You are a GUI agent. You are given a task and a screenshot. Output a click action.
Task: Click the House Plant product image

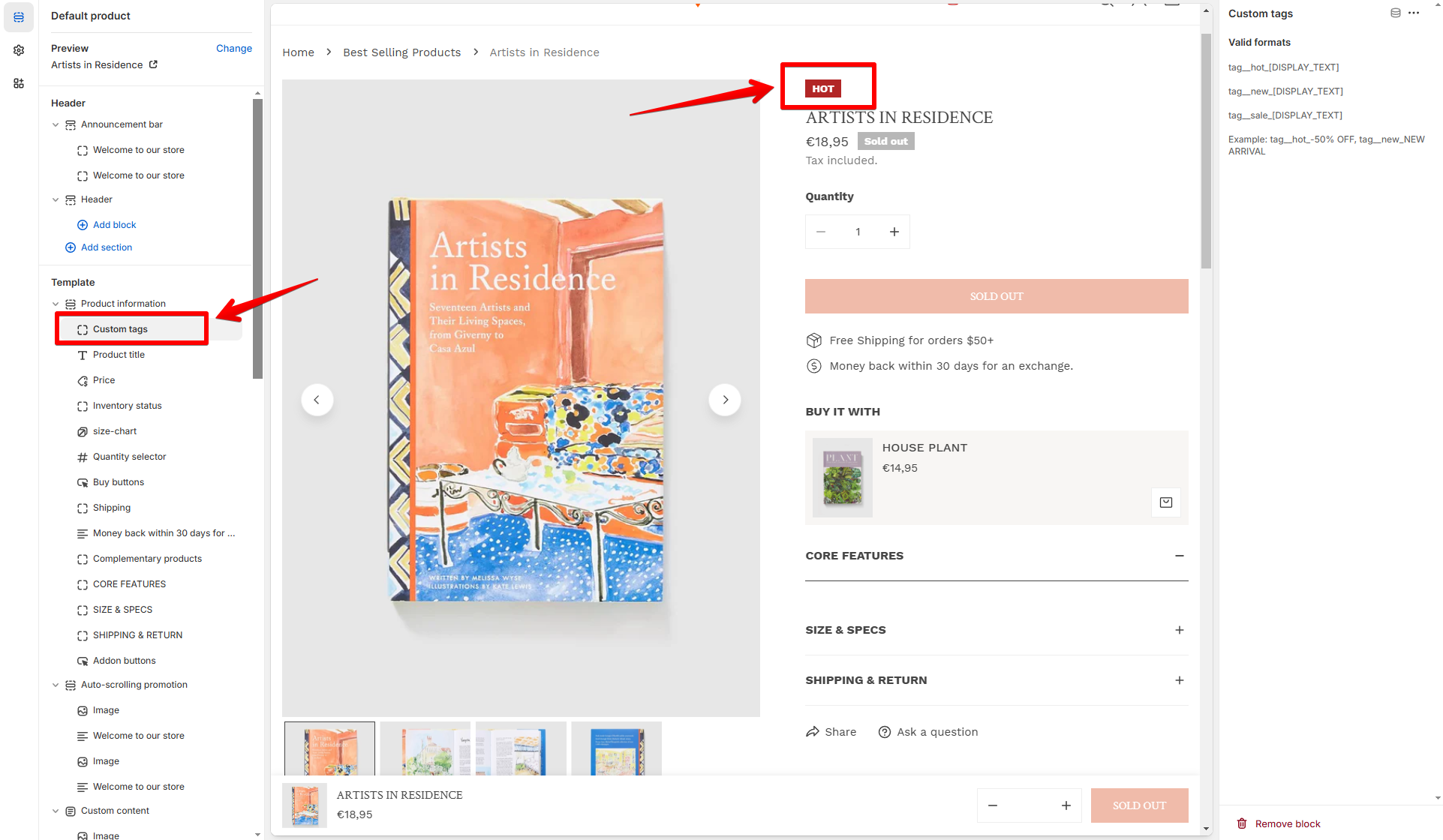click(843, 478)
